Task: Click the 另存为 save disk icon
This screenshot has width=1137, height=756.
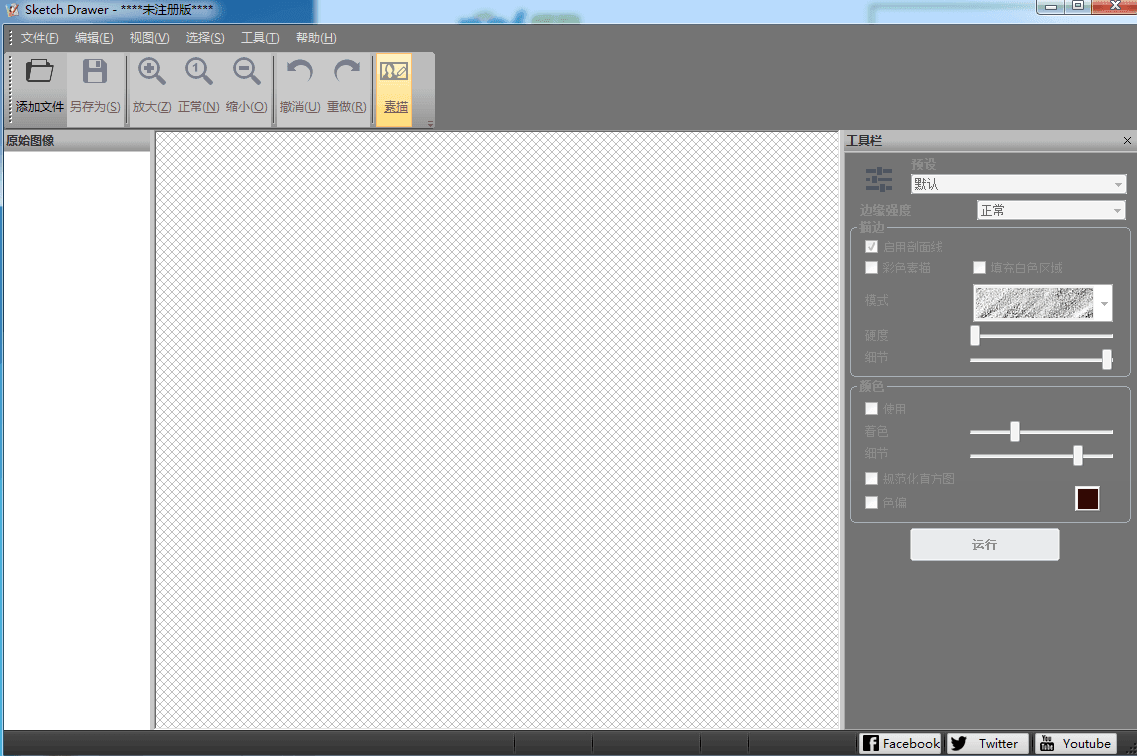Action: 94,72
